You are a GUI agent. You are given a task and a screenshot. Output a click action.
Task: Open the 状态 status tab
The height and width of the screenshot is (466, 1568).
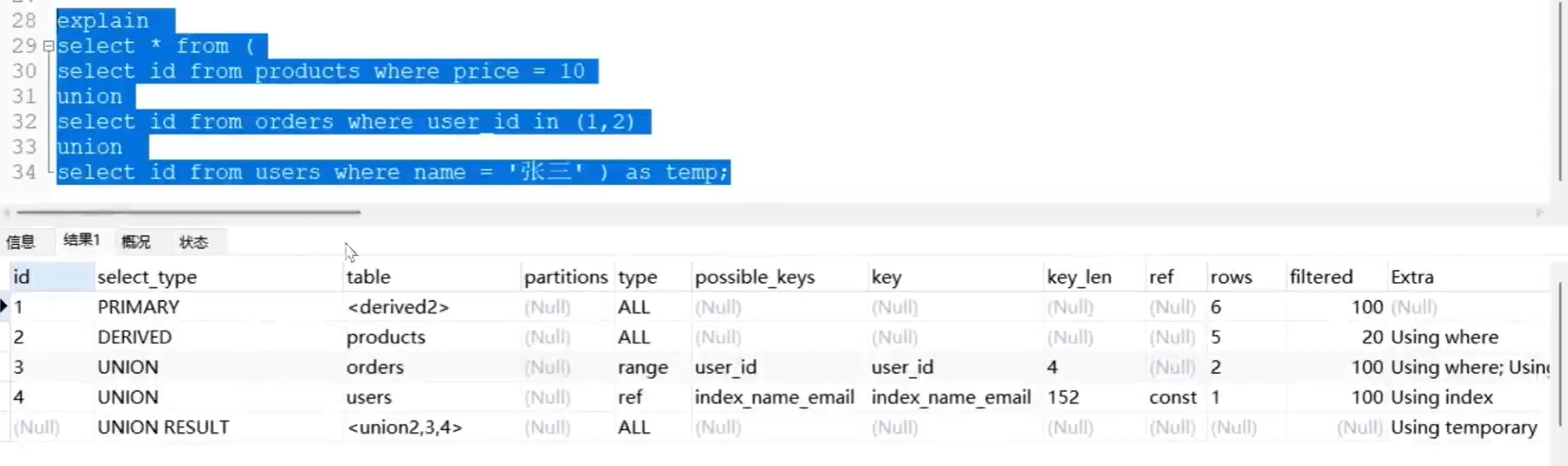(194, 242)
